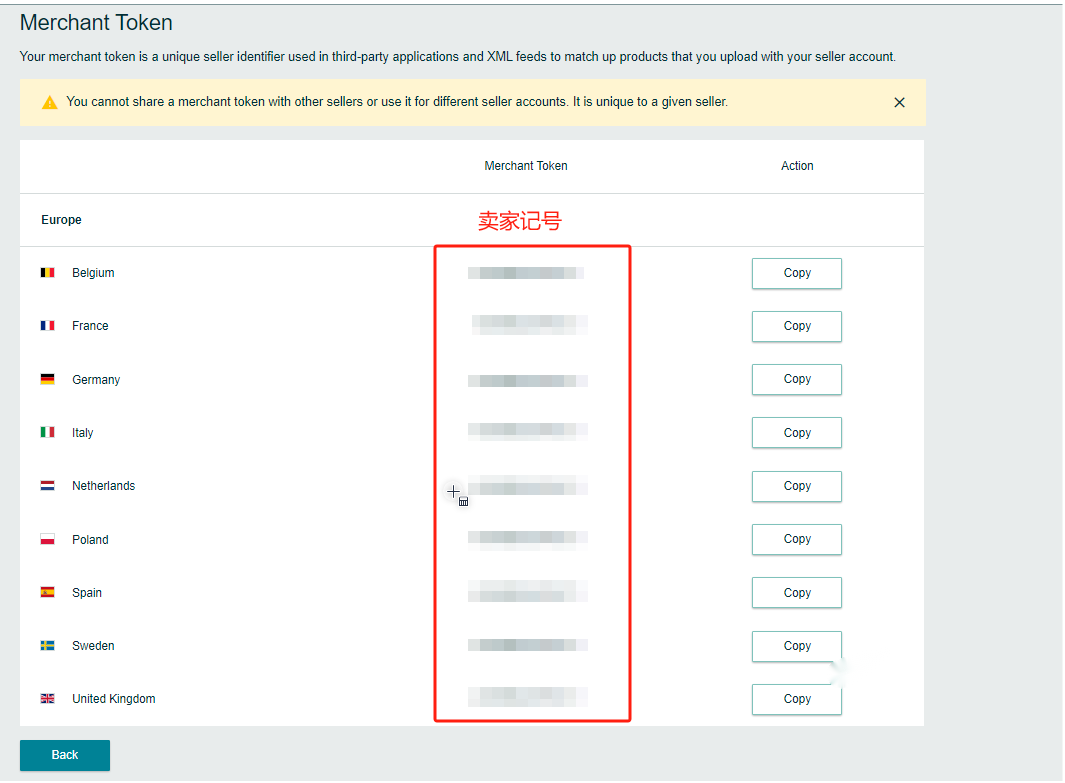Screen dimensions: 1065x783
Task: Copy the Spain merchant token
Action: click(x=796, y=593)
